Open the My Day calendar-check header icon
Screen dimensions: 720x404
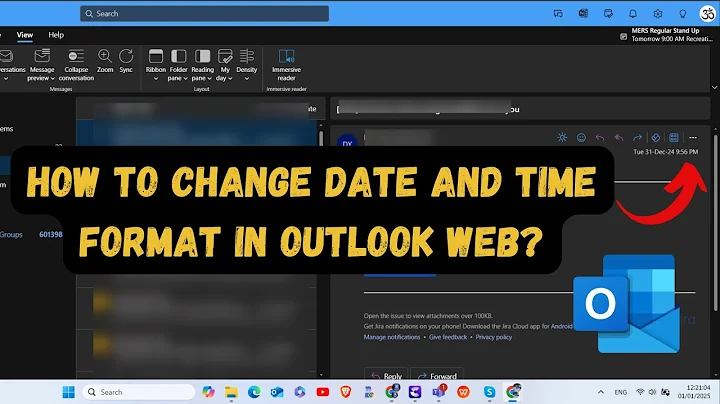tap(608, 14)
